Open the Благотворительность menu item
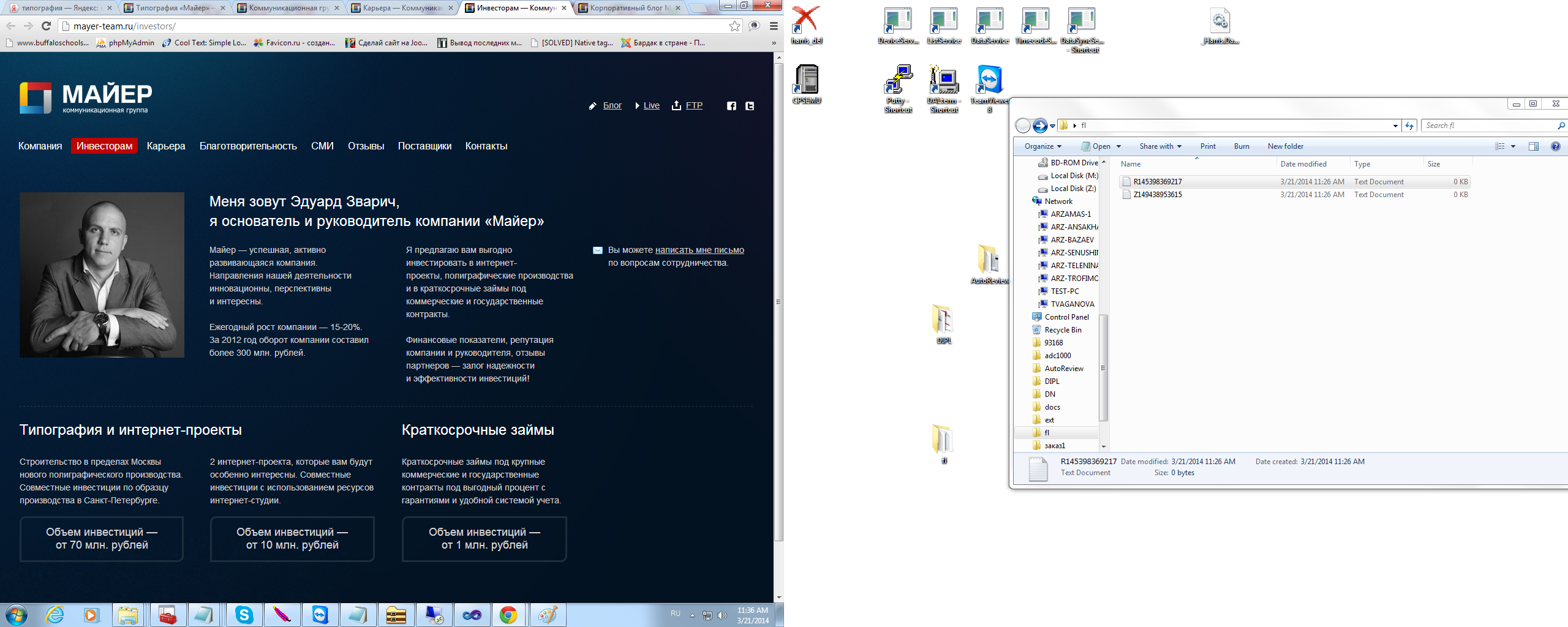Image resolution: width=1568 pixels, height=627 pixels. [248, 146]
